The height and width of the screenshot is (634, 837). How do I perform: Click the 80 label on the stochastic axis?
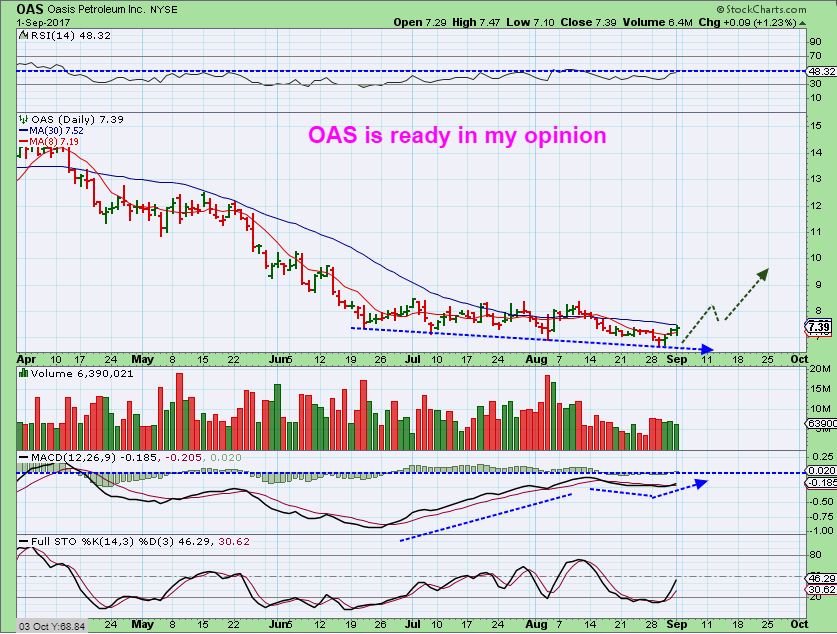(816, 555)
